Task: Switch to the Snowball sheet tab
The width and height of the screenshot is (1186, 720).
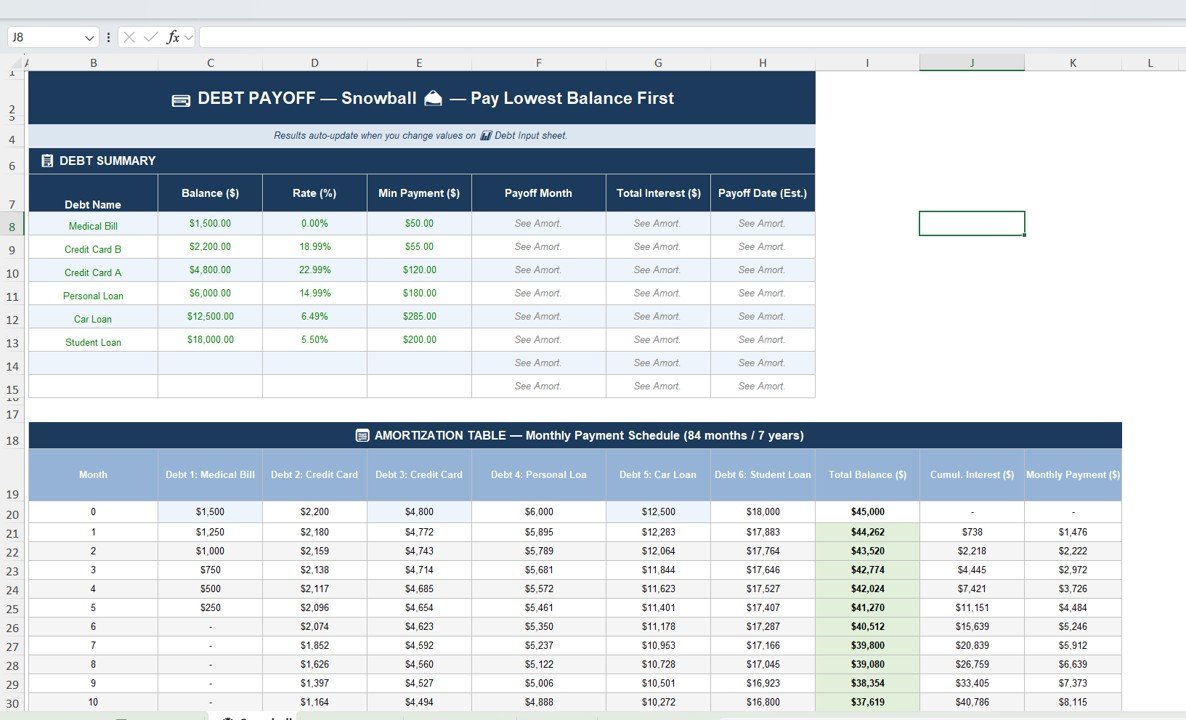Action: click(255, 716)
